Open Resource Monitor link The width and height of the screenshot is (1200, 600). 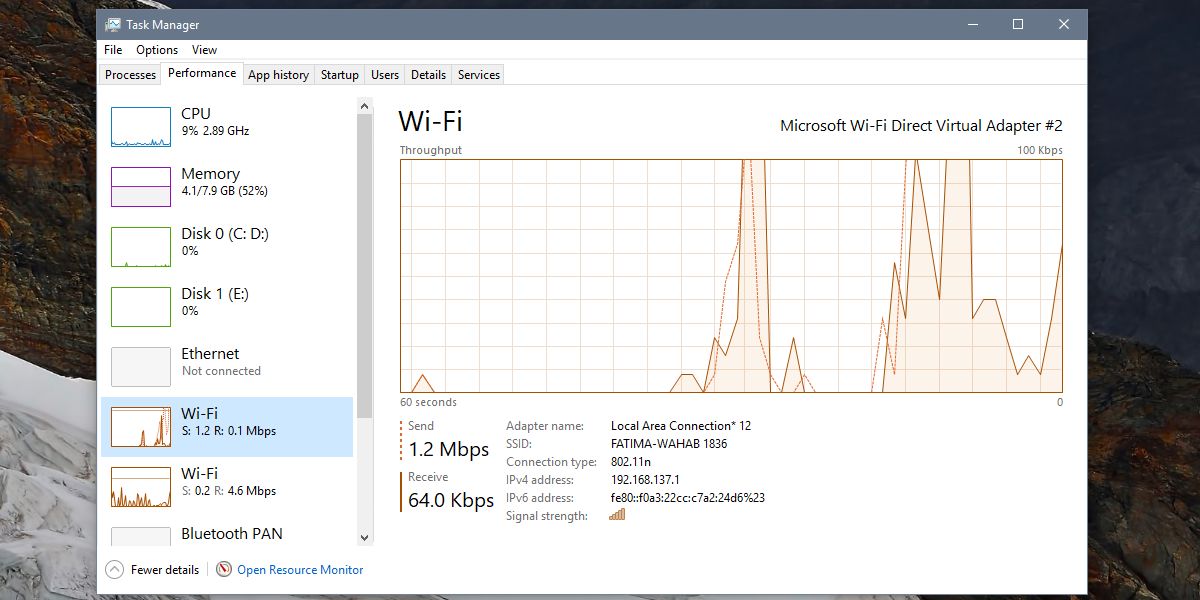(300, 570)
